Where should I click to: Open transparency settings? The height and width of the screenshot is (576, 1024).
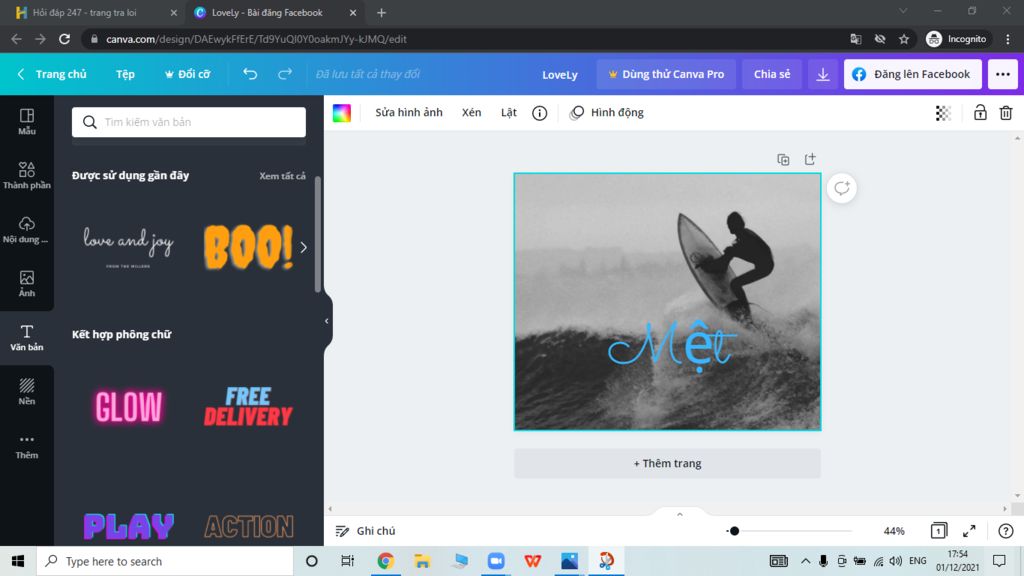tap(943, 113)
